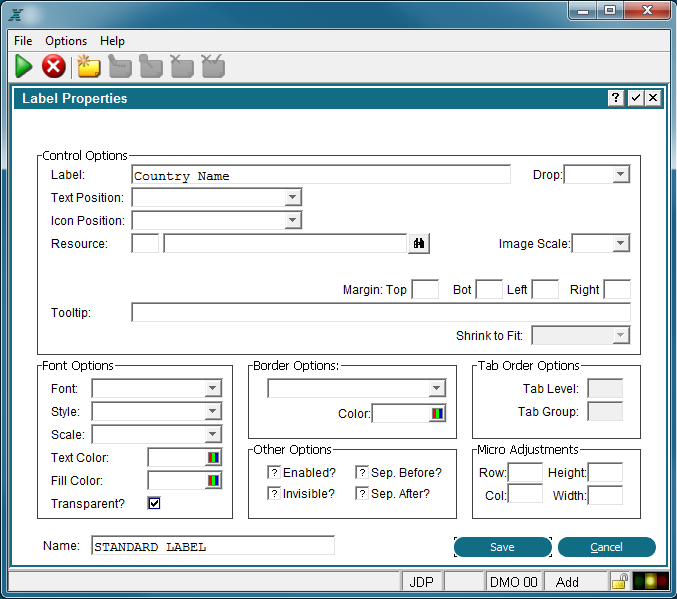Click the application X logo in title bar
677x599 pixels.
click(16, 15)
